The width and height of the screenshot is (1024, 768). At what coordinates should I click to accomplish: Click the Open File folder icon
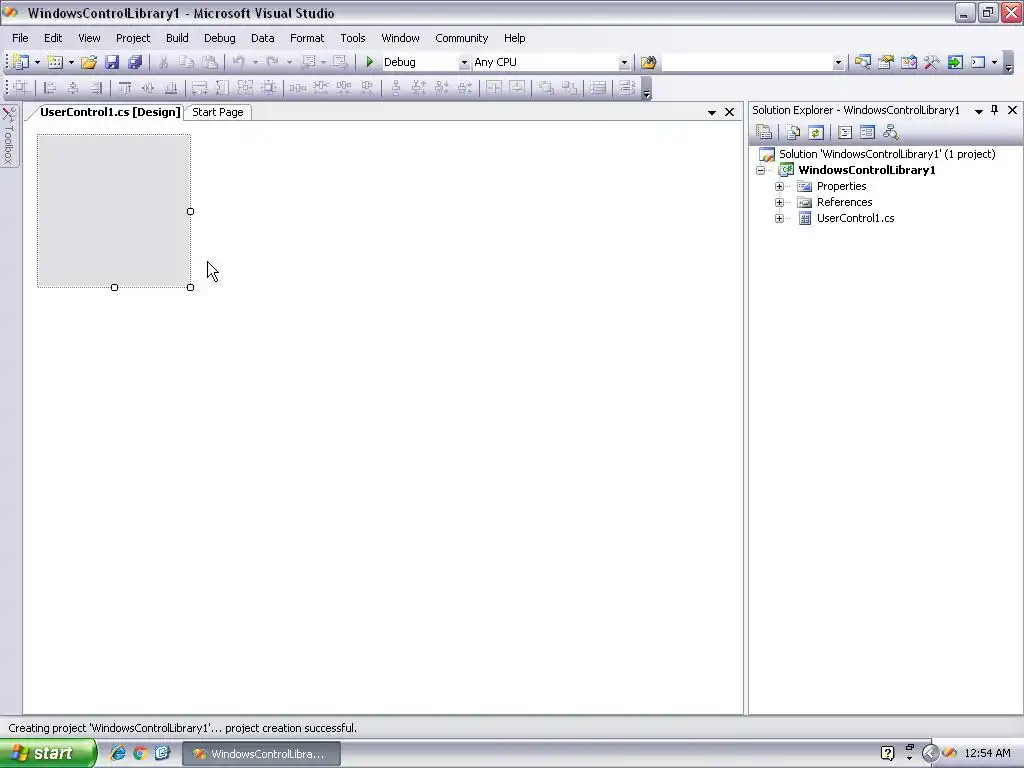(x=89, y=62)
